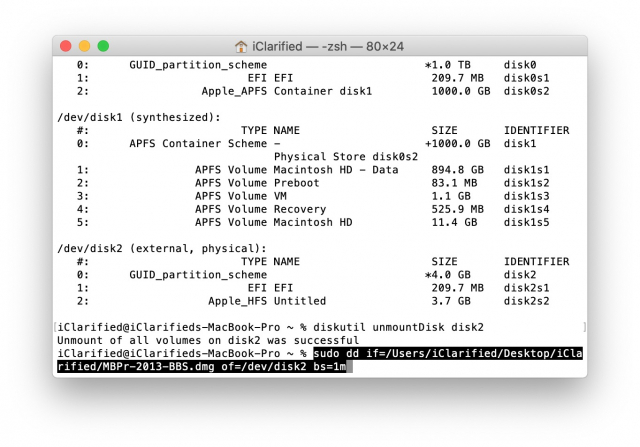Click the red close window button
The image size is (640, 447).
tap(66, 46)
